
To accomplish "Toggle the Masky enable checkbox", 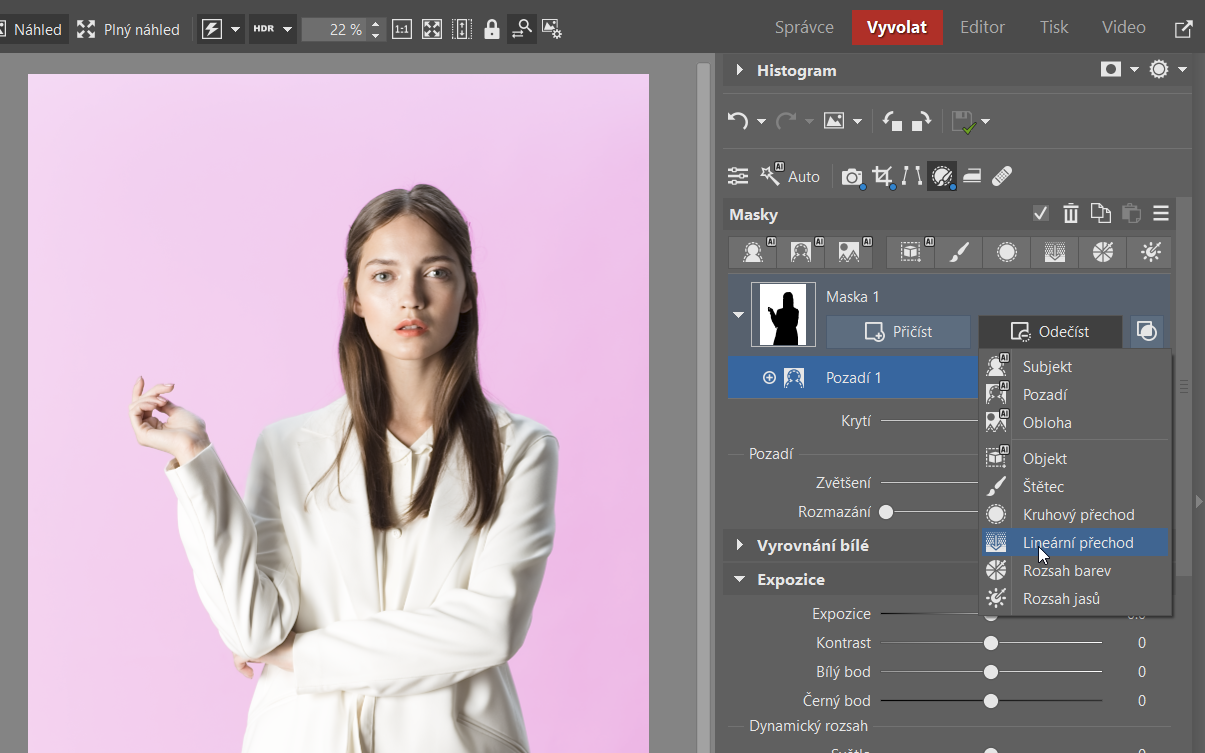I will [1041, 213].
